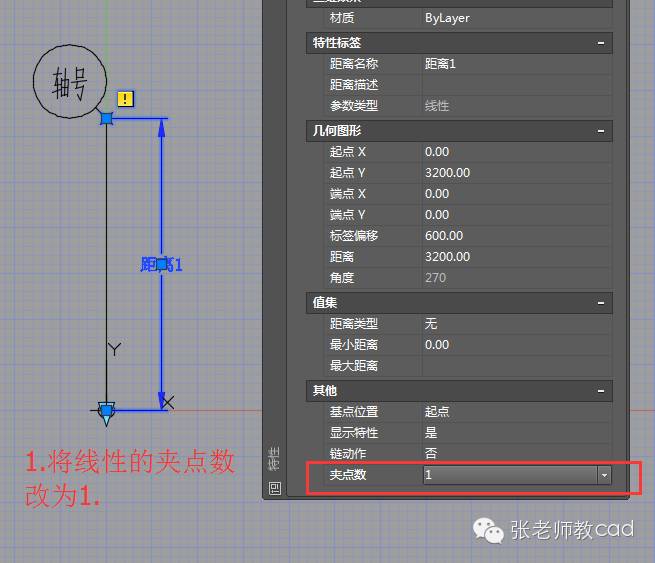The width and height of the screenshot is (655, 563).
Task: Collapse the 值集 section
Action: coord(601,303)
